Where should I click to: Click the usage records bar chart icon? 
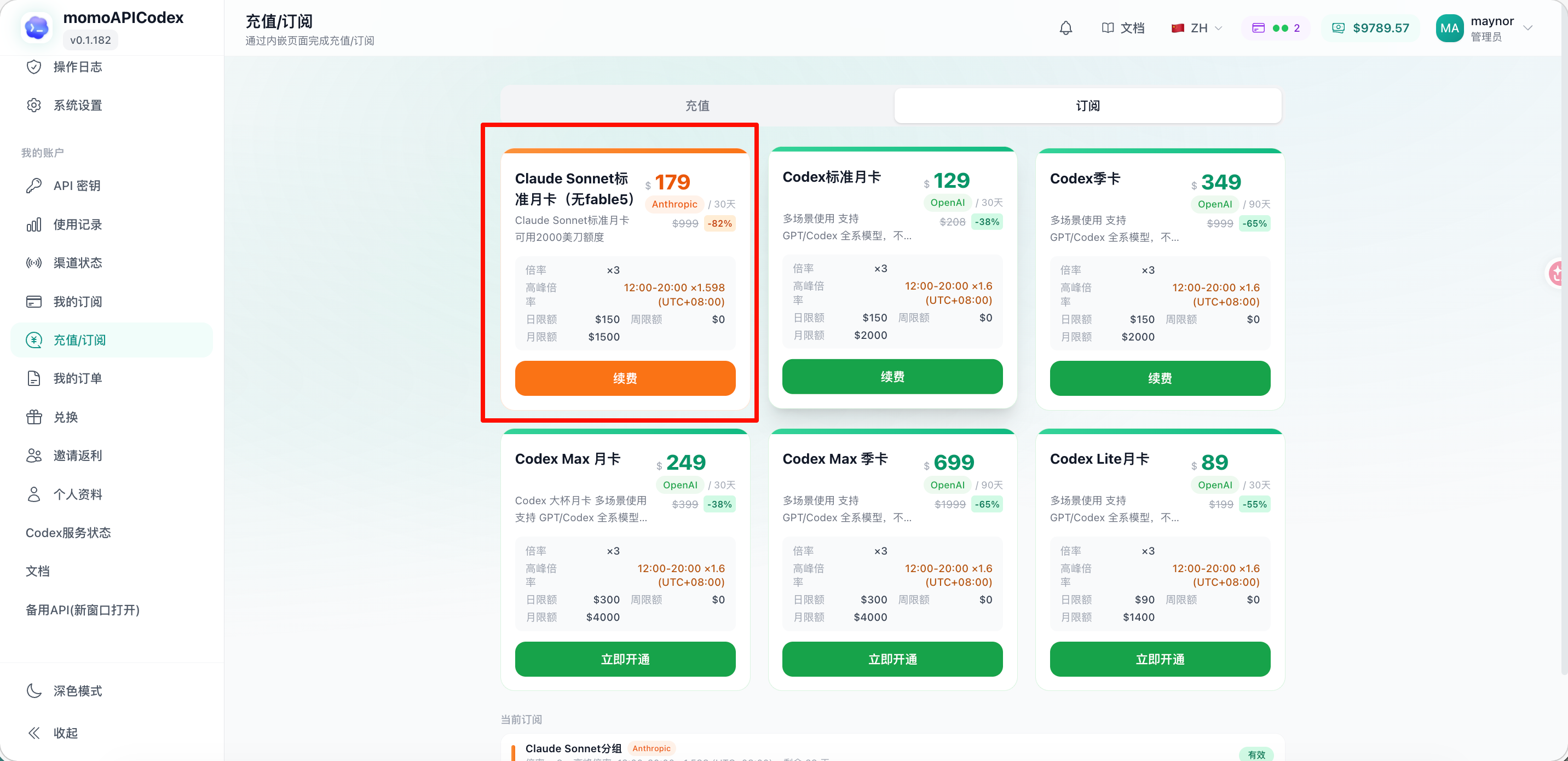click(x=34, y=224)
